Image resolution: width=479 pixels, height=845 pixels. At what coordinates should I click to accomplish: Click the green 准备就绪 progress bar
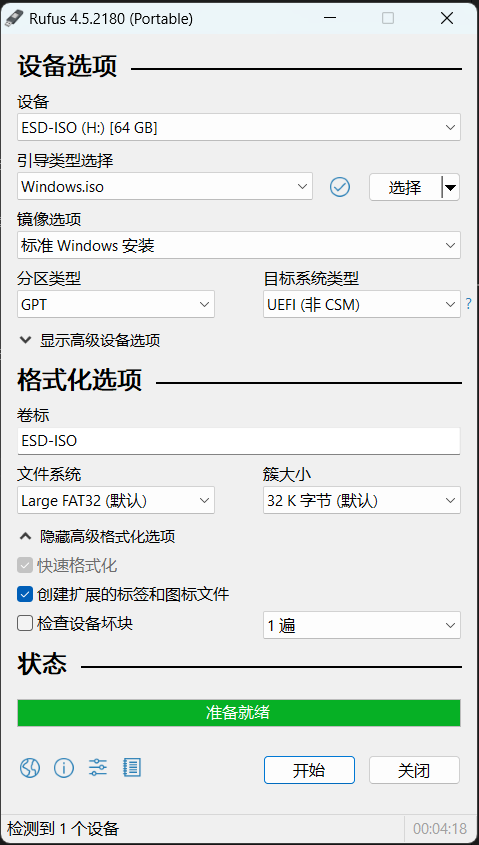[239, 713]
